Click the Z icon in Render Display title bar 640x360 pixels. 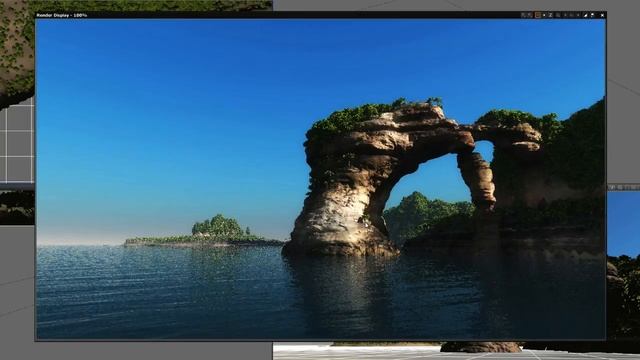coord(551,15)
